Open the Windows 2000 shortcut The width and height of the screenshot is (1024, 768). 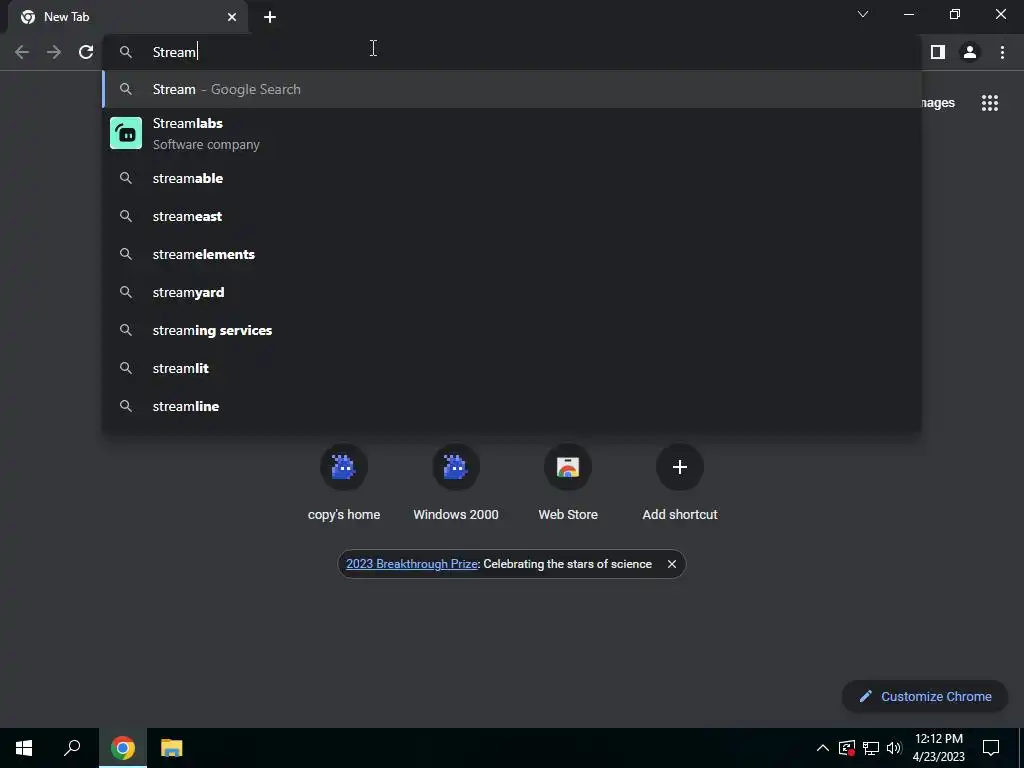[456, 482]
